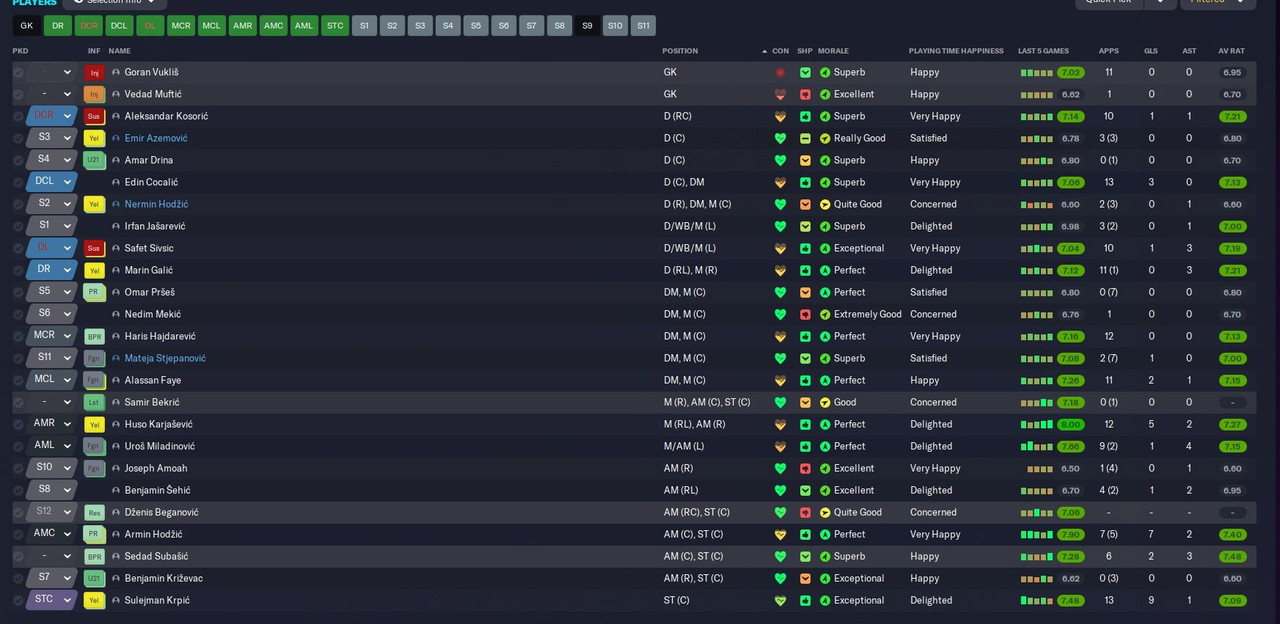Click the red match sharpness icon for Vedad Muftić
Screen dimensions: 1280x624
coord(805,94)
